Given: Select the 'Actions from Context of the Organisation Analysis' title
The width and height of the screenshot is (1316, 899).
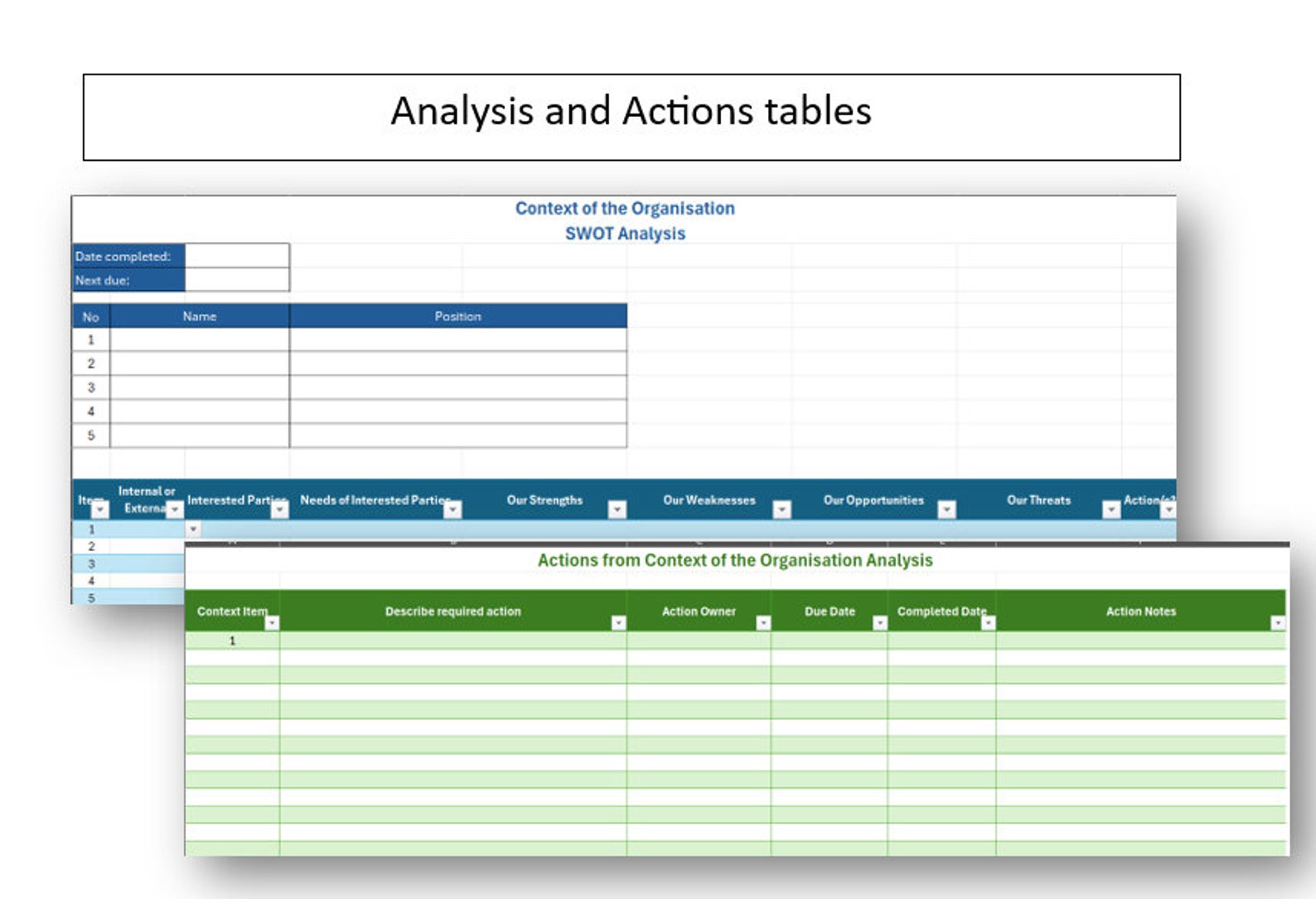Looking at the screenshot, I should [735, 561].
